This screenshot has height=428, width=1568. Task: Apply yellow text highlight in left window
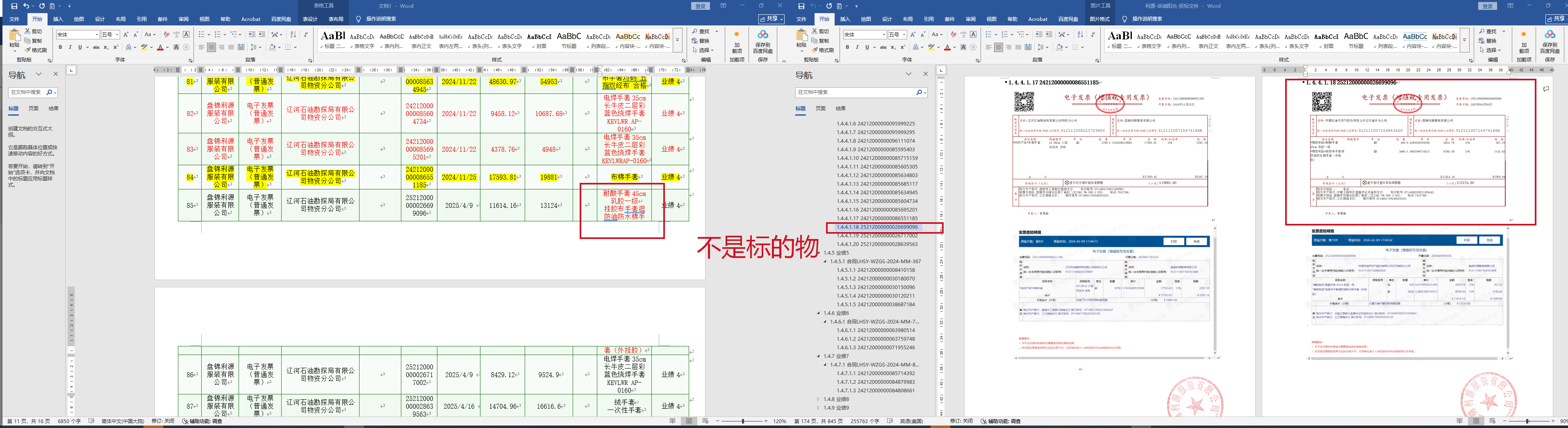point(144,47)
